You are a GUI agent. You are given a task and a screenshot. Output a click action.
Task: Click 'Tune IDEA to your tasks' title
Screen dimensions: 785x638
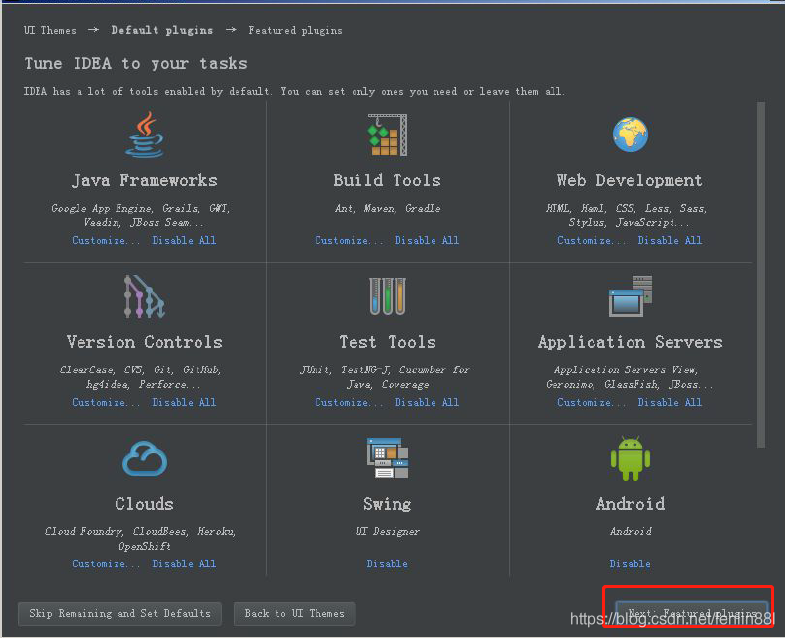136,64
